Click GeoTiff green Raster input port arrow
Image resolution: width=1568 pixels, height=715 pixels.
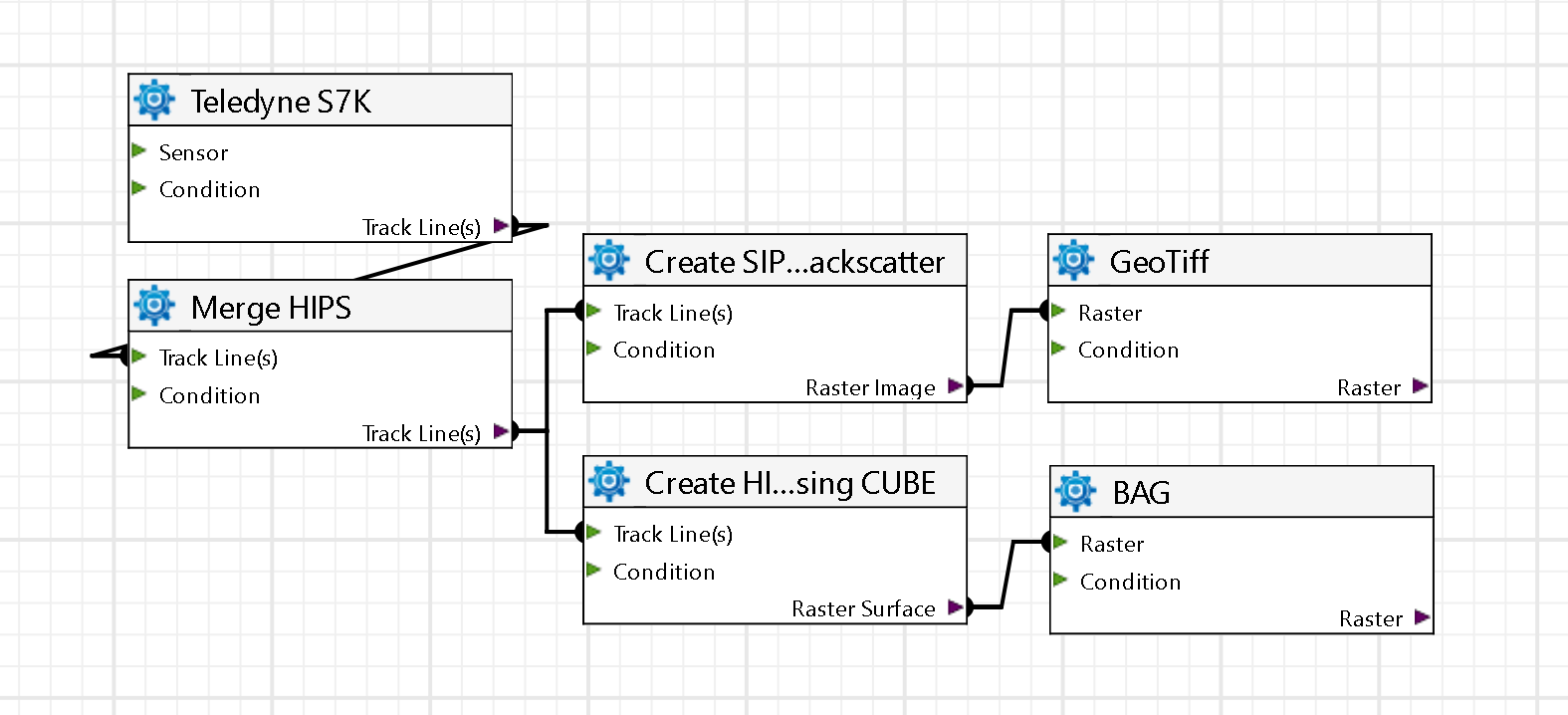pyautogui.click(x=1058, y=312)
